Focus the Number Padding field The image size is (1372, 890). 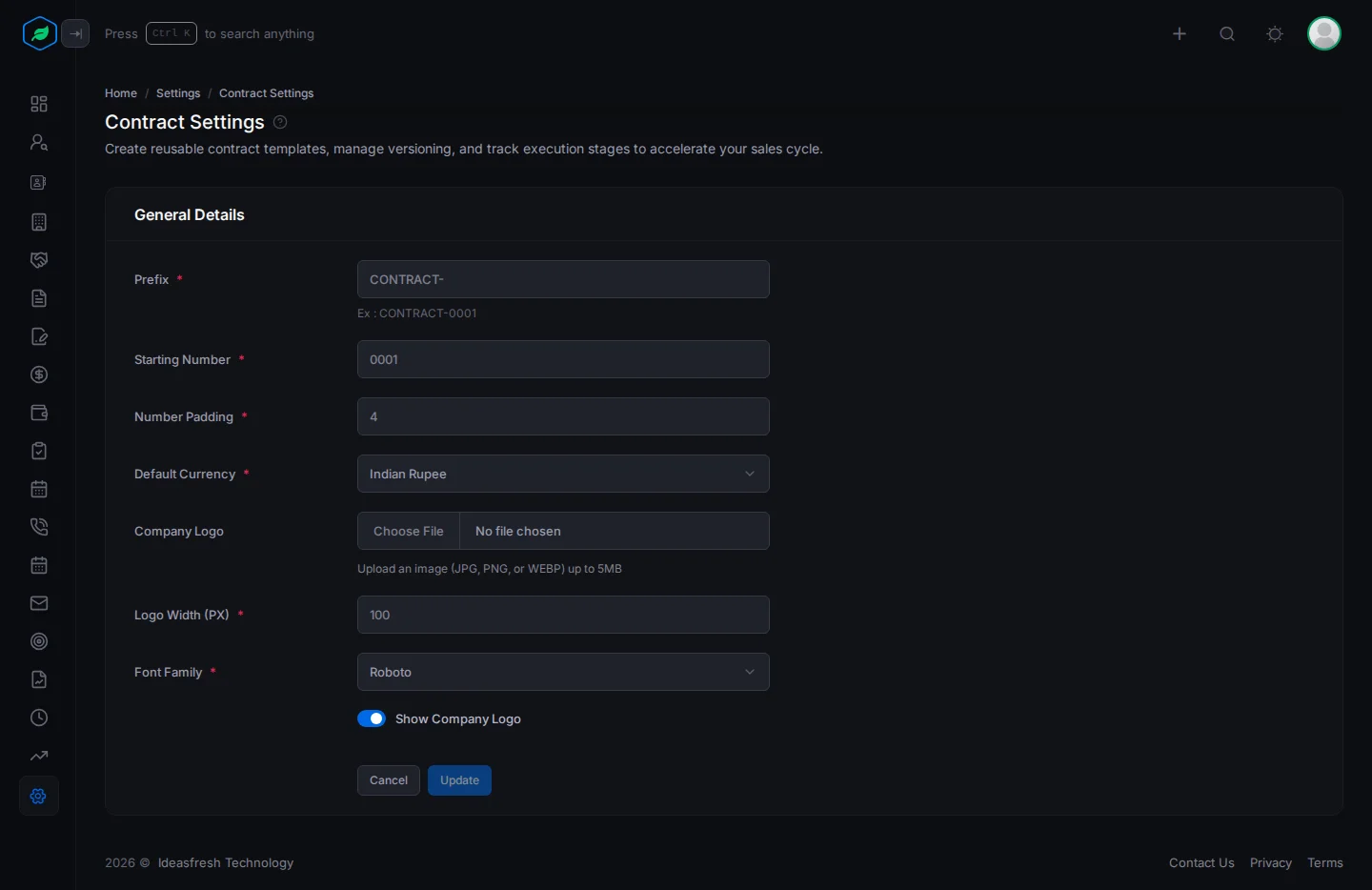point(563,416)
